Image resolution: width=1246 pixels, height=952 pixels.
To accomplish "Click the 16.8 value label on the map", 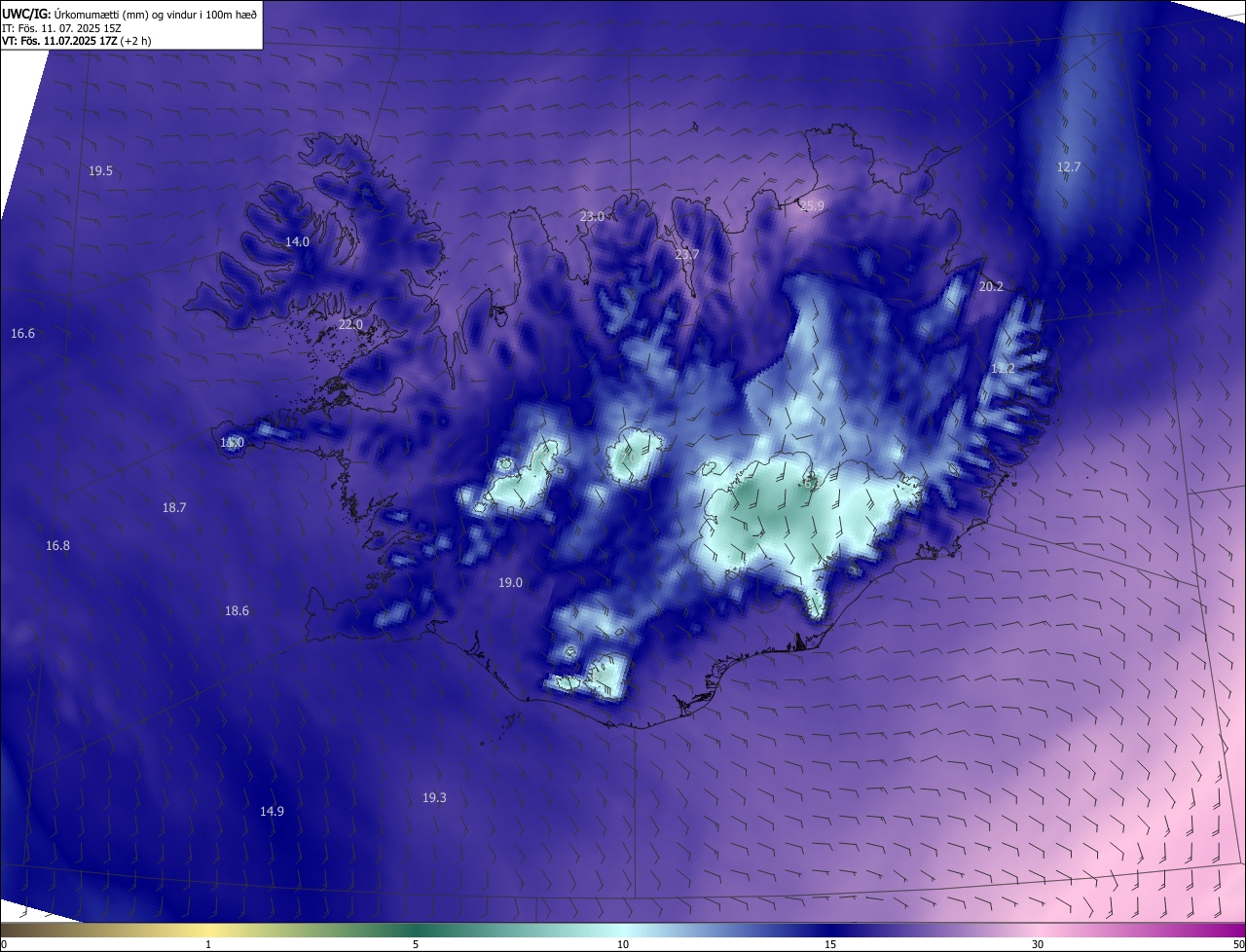I will point(57,546).
